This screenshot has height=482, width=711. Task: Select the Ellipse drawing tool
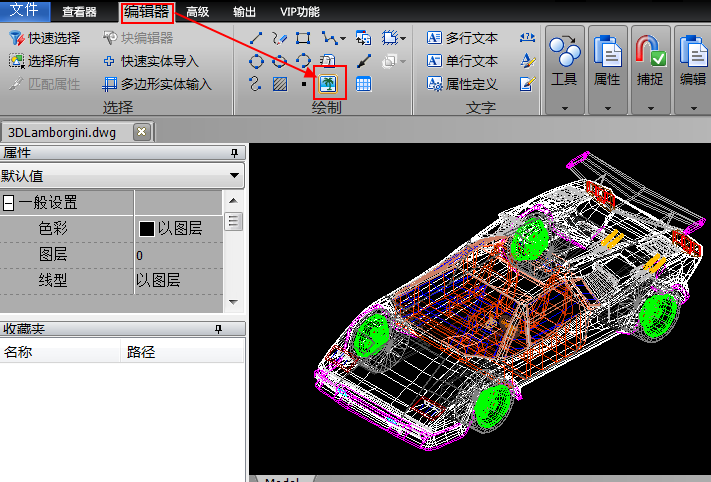[x=279, y=61]
